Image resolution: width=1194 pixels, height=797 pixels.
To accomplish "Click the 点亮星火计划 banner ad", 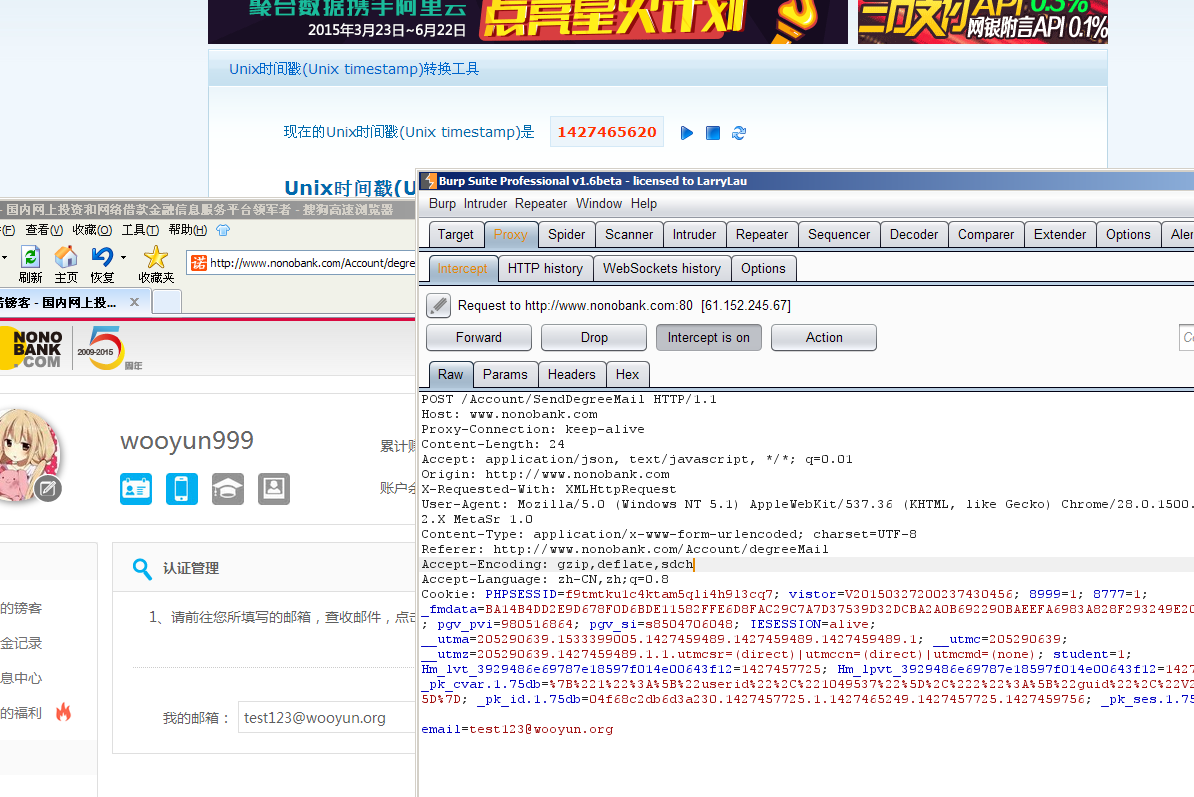I will (x=528, y=21).
